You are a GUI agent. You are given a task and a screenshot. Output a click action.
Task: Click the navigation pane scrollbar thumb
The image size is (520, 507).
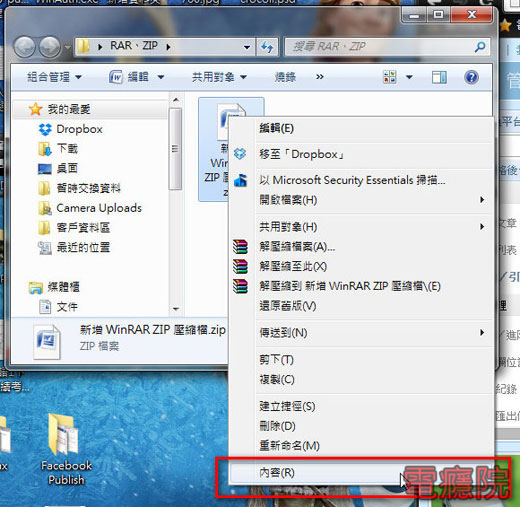[x=175, y=149]
